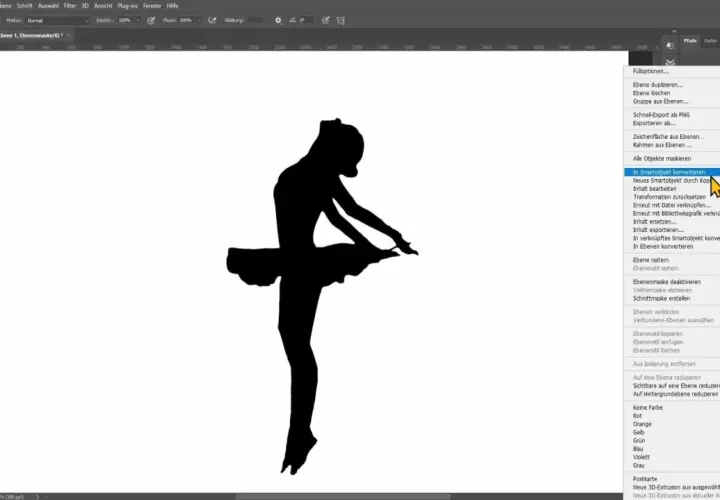Open the Modus blend mode dropdown
Viewport: 720px width, 500px height.
coord(57,21)
